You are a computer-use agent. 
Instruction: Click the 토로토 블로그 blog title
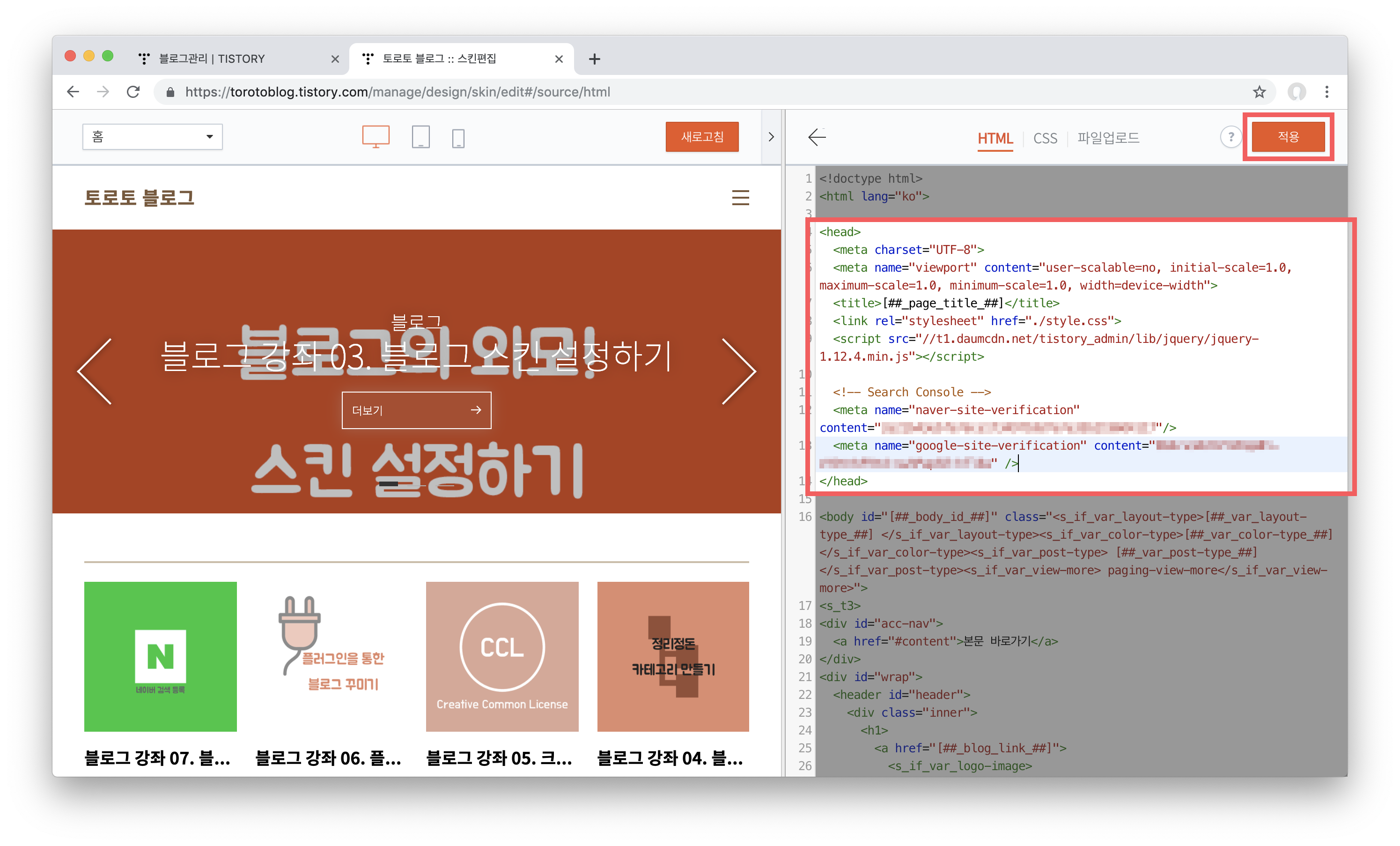[139, 197]
